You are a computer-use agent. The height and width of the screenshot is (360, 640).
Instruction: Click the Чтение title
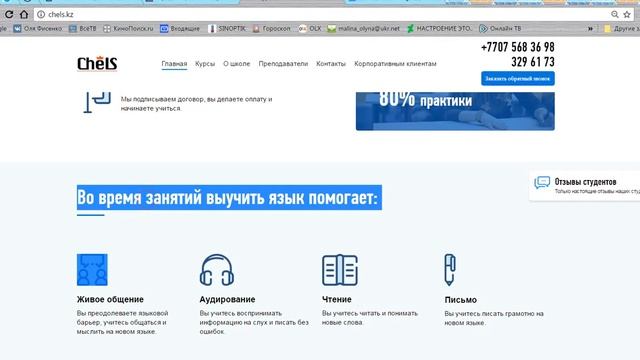click(337, 299)
